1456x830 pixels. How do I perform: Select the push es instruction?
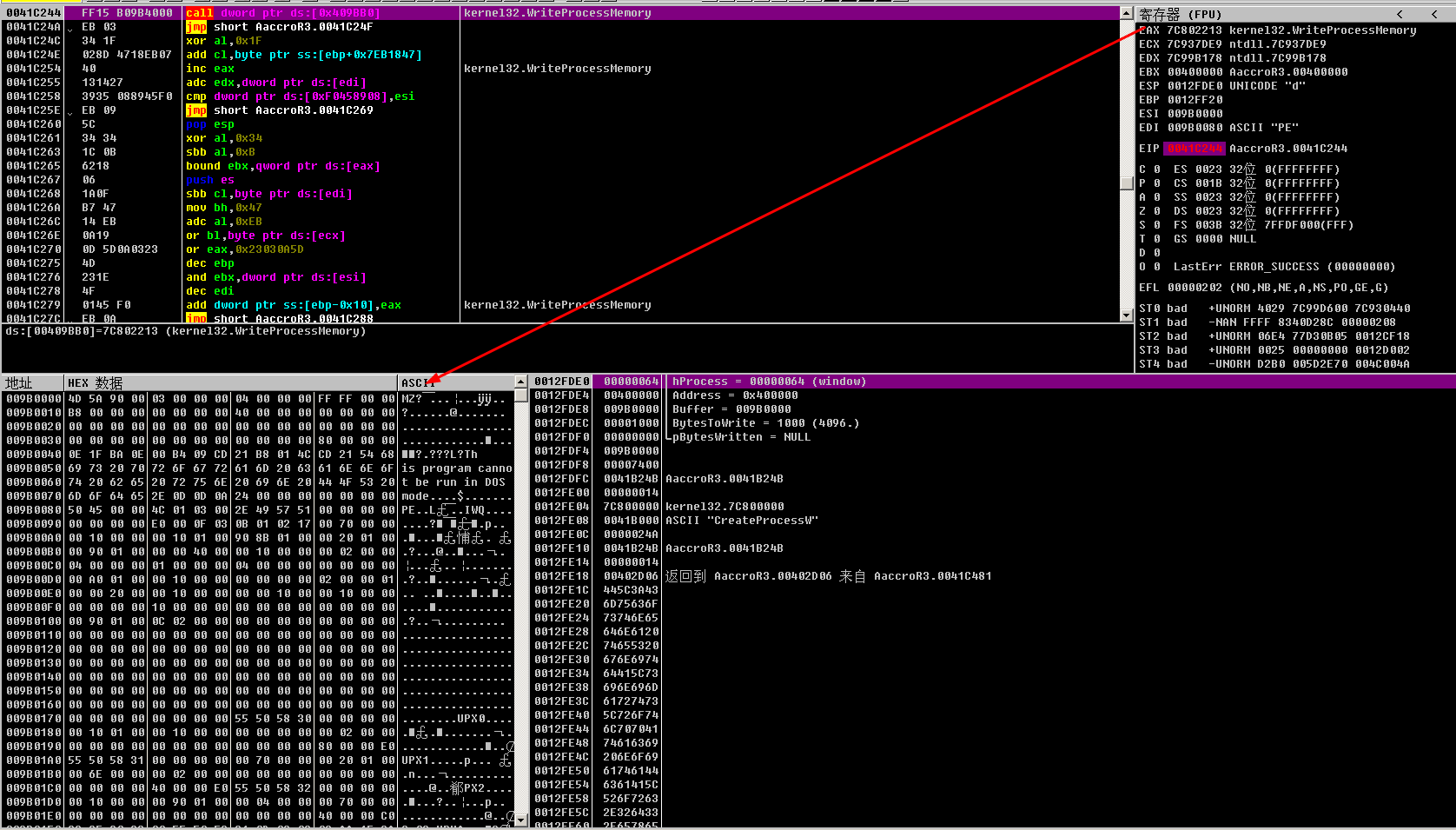point(209,180)
